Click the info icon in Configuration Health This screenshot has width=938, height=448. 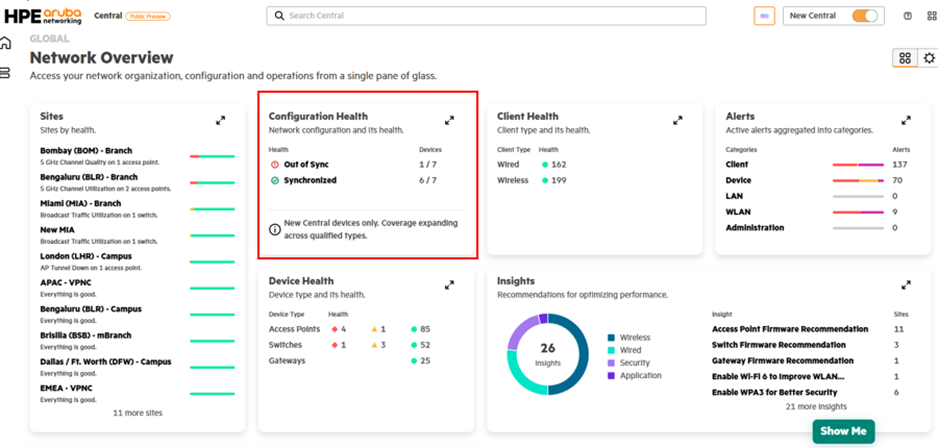[275, 229]
